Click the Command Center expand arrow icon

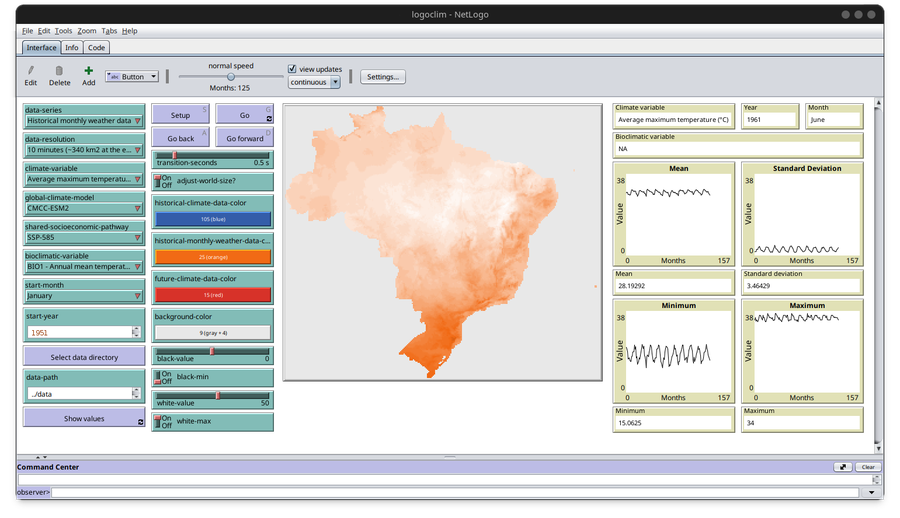[842, 467]
